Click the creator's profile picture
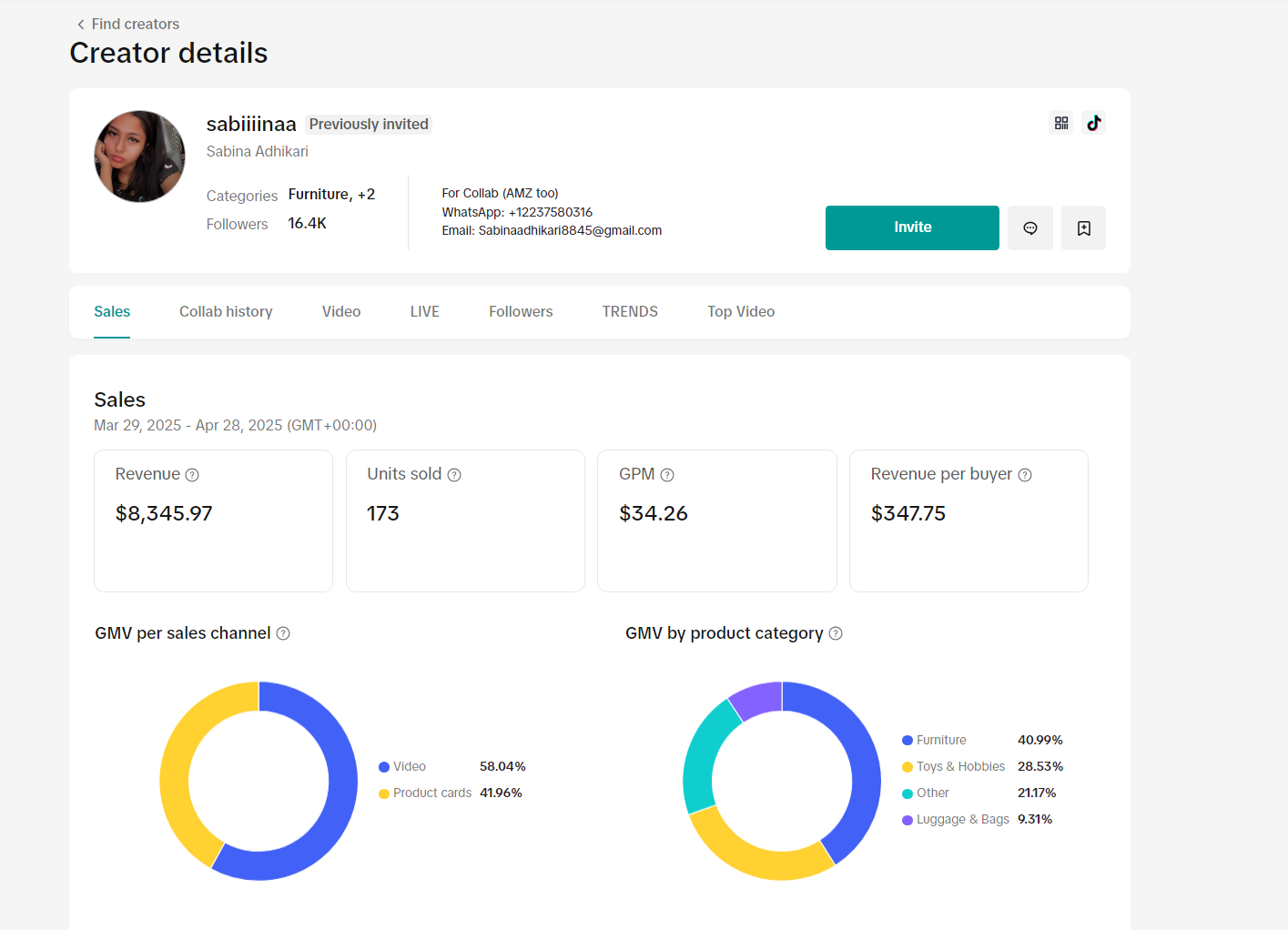 click(140, 157)
